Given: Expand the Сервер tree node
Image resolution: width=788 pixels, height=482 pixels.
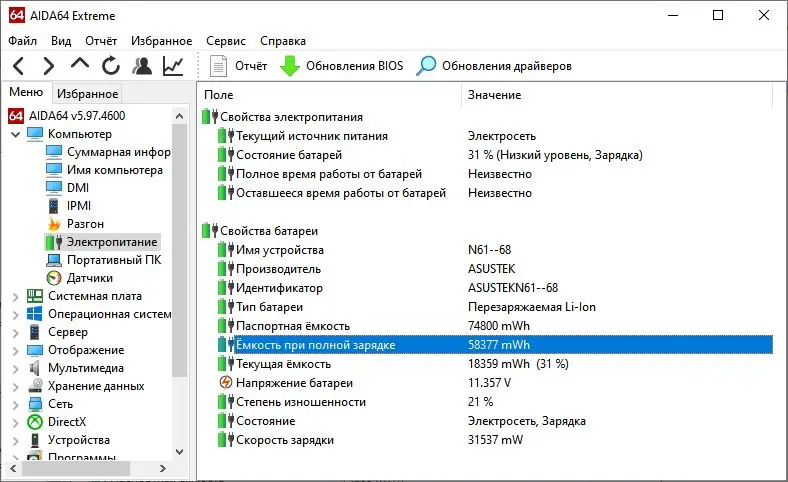Looking at the screenshot, I should [x=16, y=333].
